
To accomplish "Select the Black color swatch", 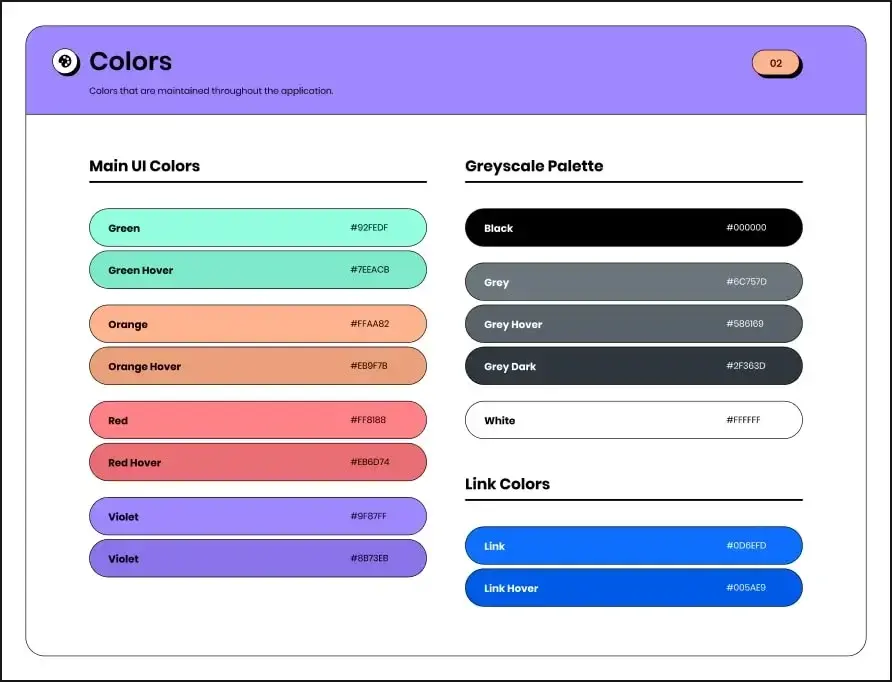I will [x=633, y=228].
